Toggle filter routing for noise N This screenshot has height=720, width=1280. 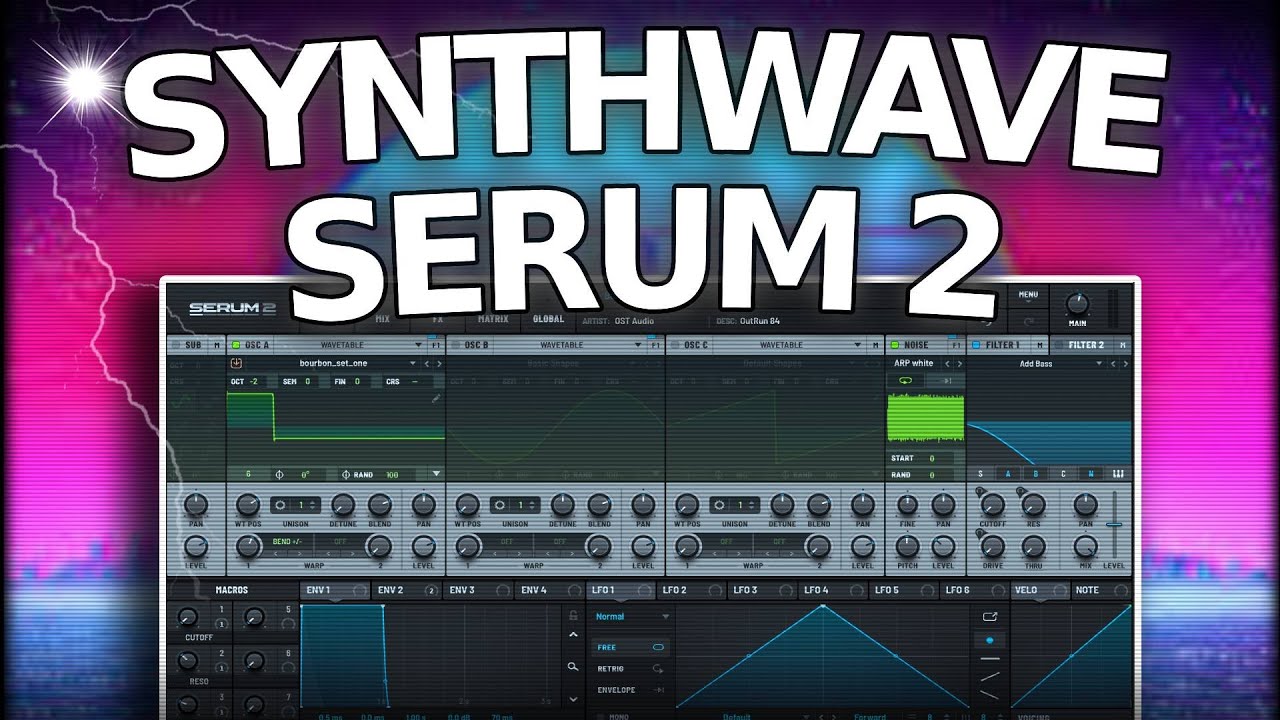pyautogui.click(x=1091, y=474)
